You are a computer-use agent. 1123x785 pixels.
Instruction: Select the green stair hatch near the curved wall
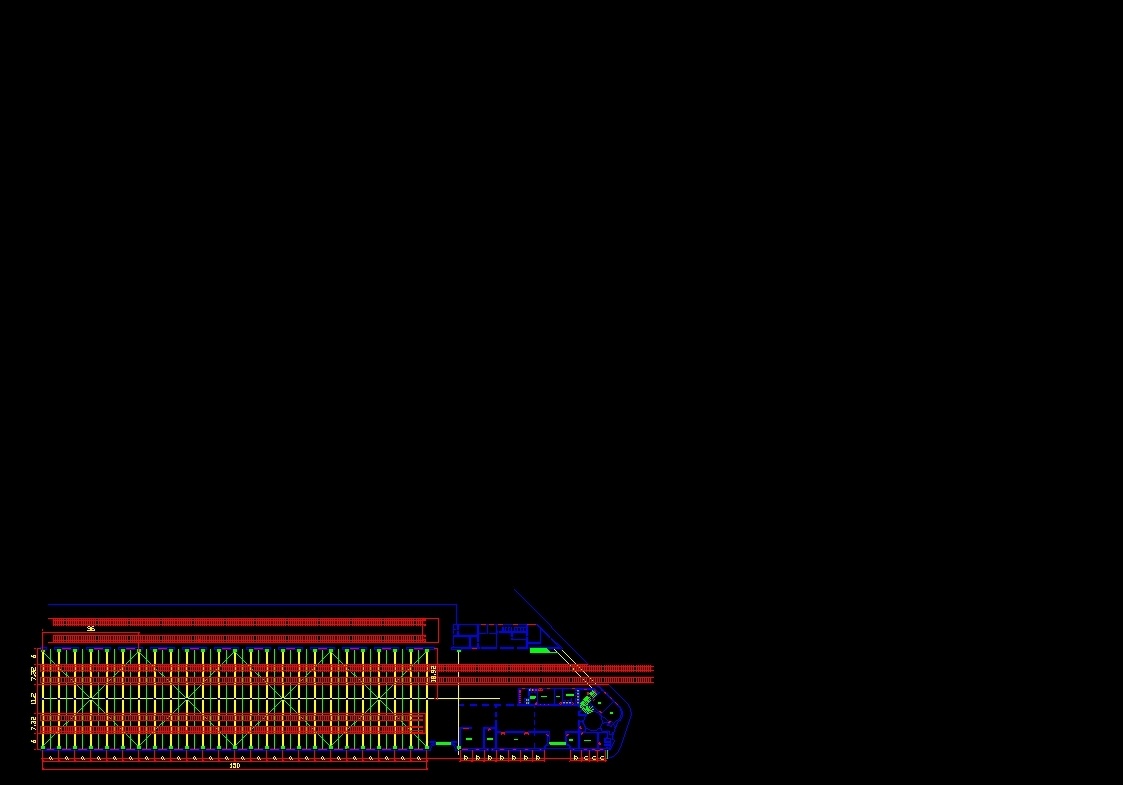[x=586, y=704]
